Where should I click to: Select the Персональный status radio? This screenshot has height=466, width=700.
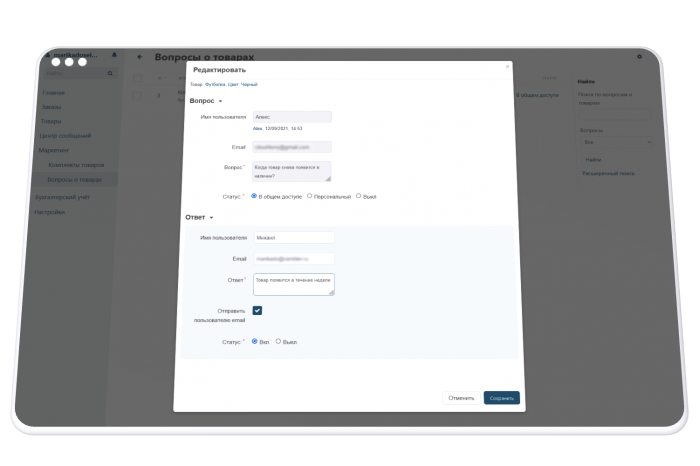click(309, 196)
